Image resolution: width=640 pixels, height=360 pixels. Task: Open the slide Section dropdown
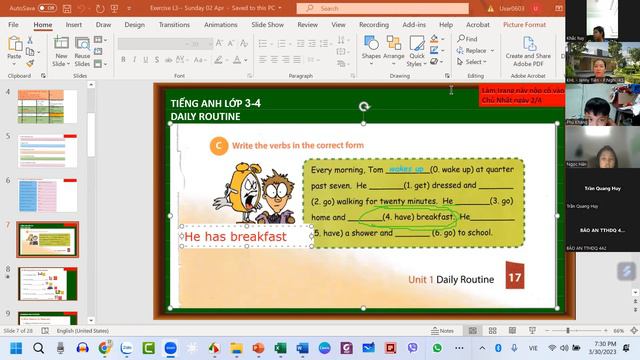coord(100,63)
